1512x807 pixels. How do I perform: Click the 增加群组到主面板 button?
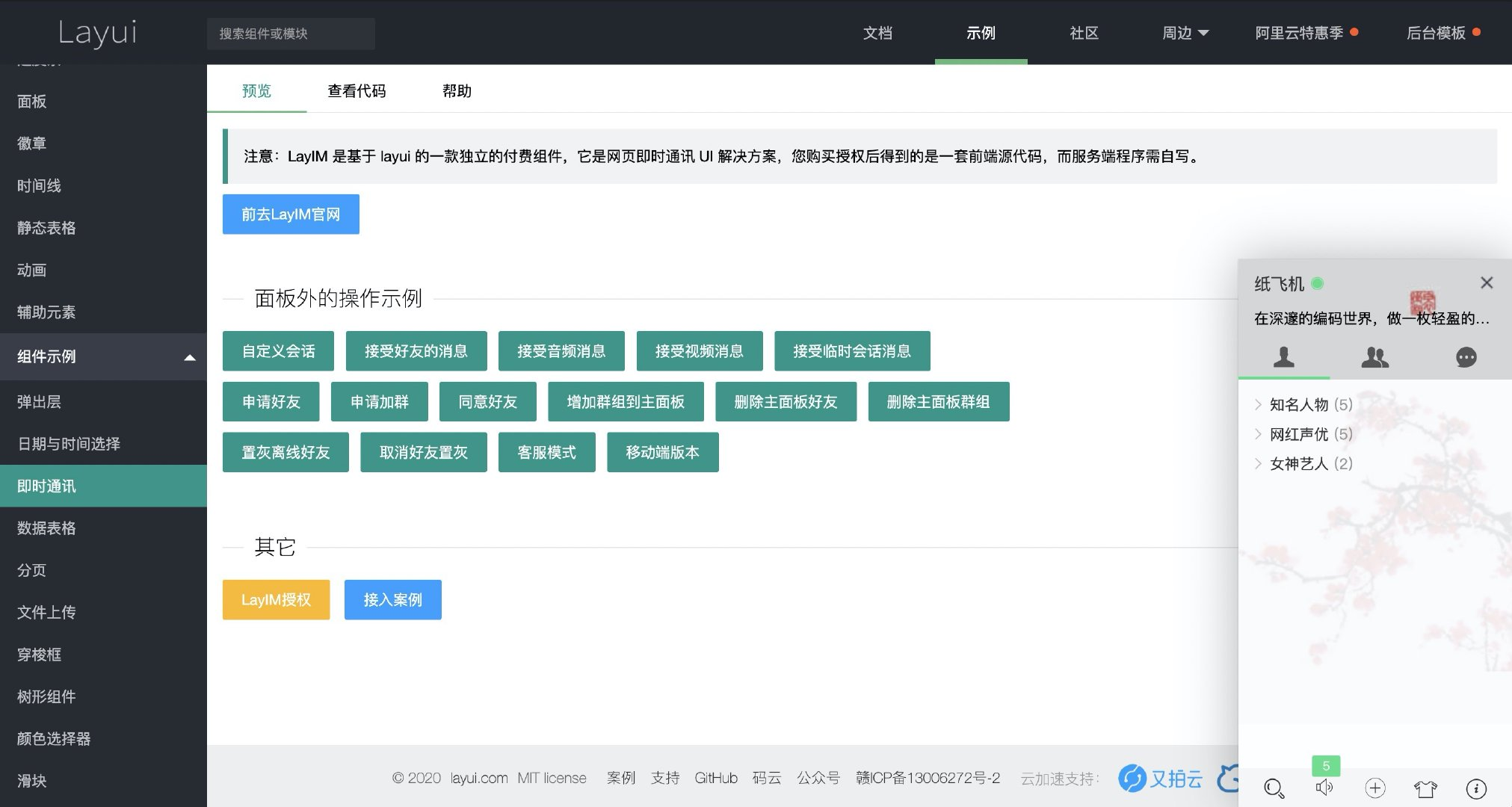626,402
